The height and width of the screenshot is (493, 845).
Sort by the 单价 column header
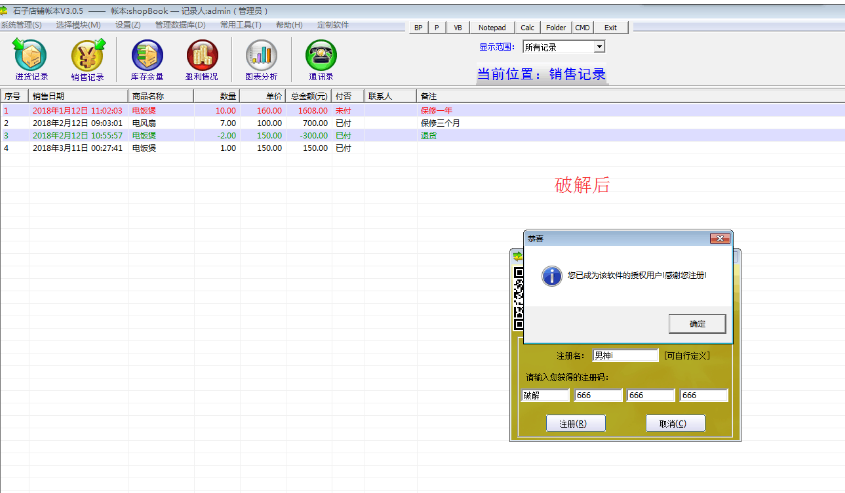coord(262,96)
